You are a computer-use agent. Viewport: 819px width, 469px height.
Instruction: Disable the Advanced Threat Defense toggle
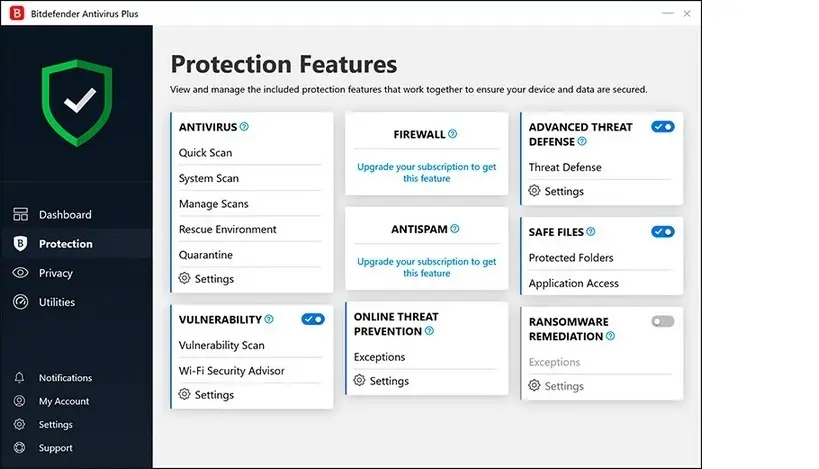click(663, 127)
